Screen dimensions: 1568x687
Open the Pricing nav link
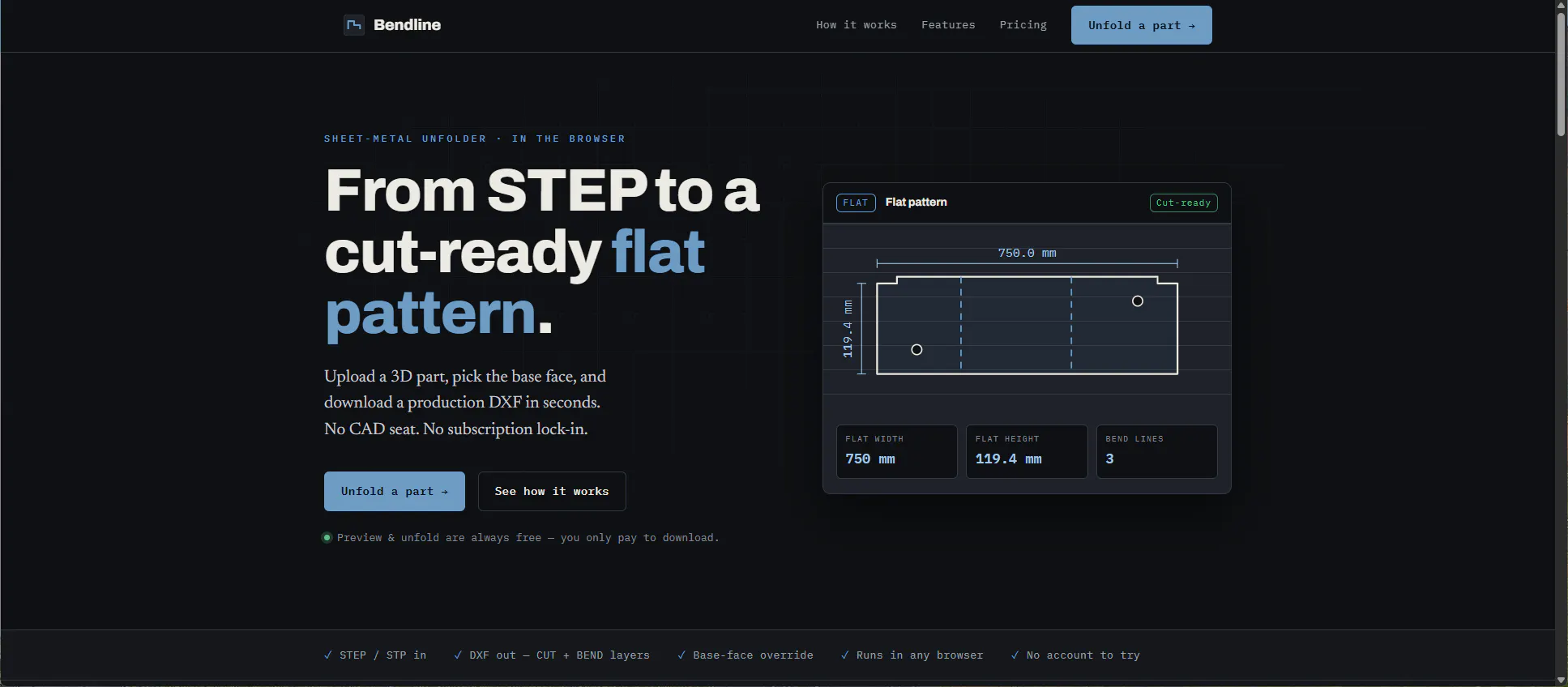pyautogui.click(x=1023, y=25)
